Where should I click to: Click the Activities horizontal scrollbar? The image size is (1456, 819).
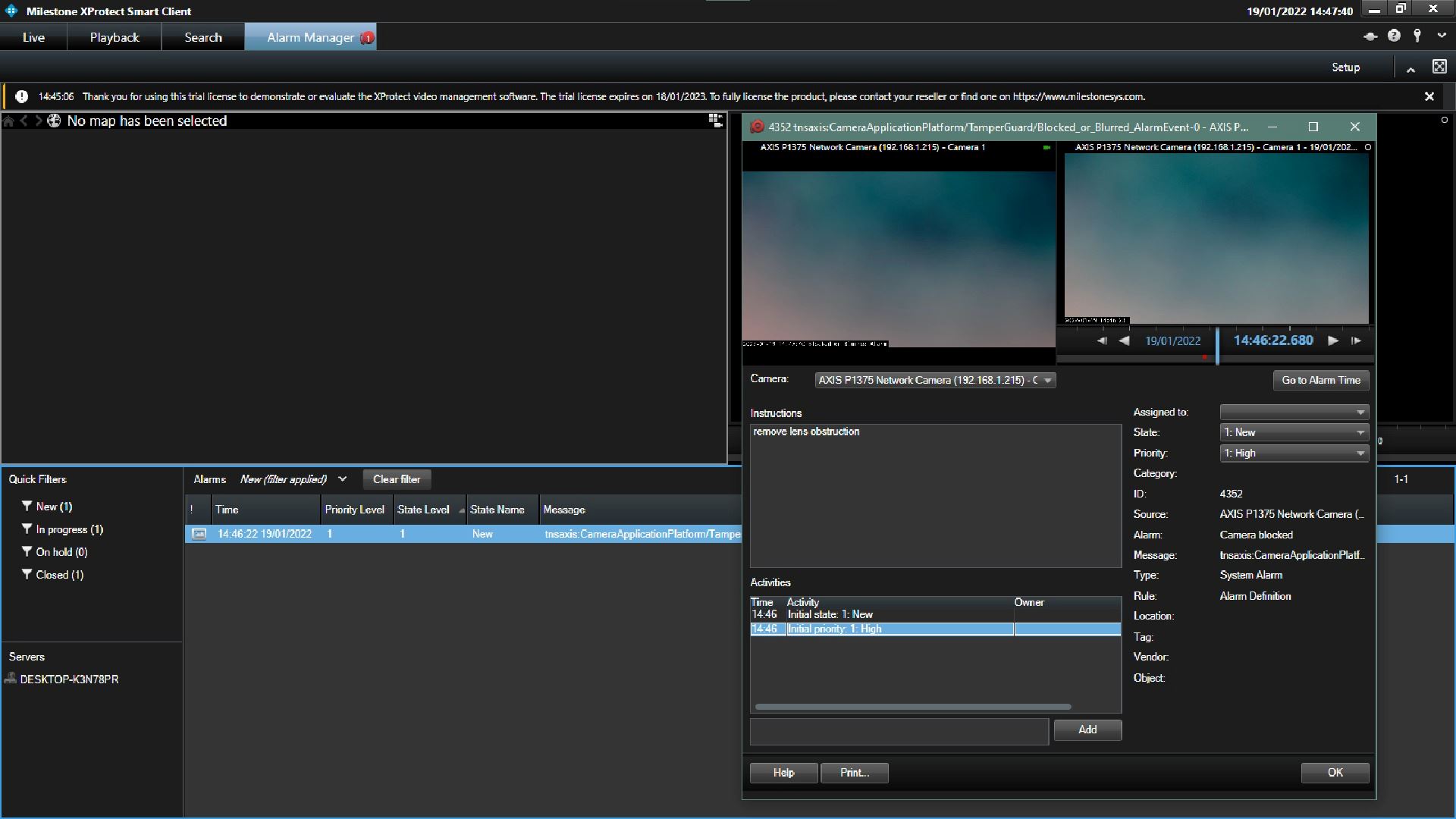pos(912,707)
